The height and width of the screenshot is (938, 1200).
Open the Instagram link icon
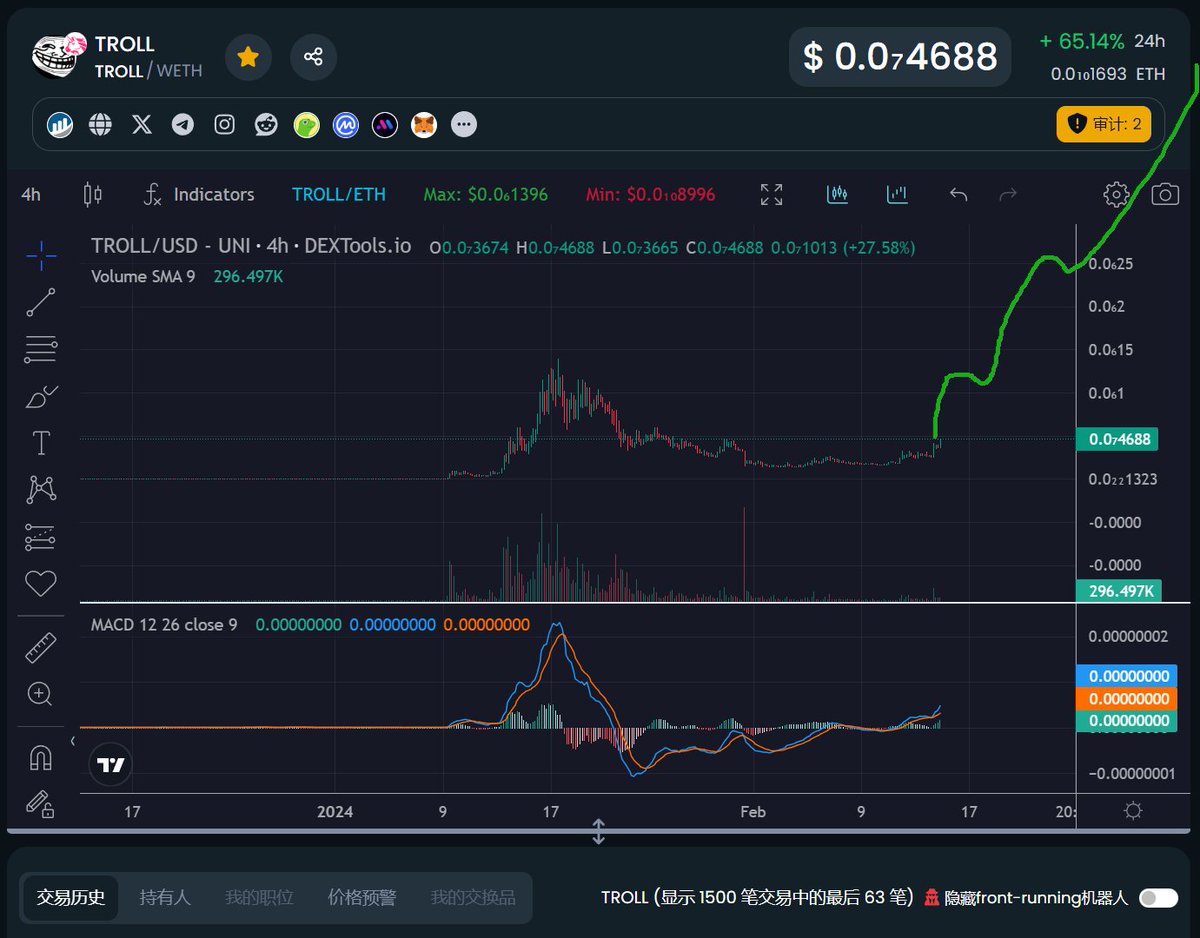(x=225, y=125)
